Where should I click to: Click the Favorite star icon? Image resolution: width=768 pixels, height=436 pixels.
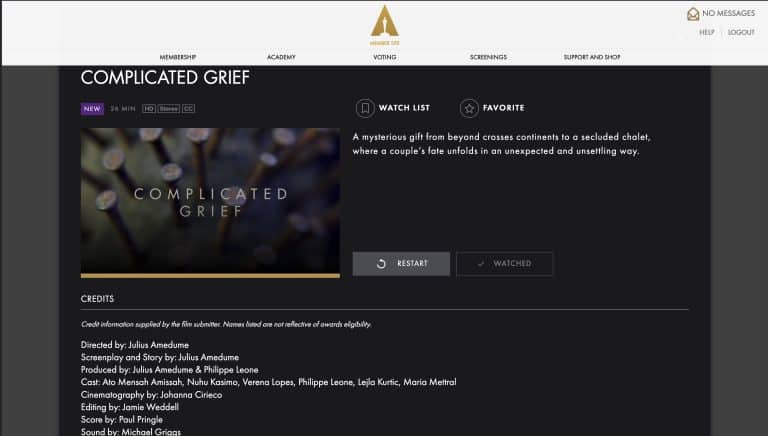pos(469,108)
